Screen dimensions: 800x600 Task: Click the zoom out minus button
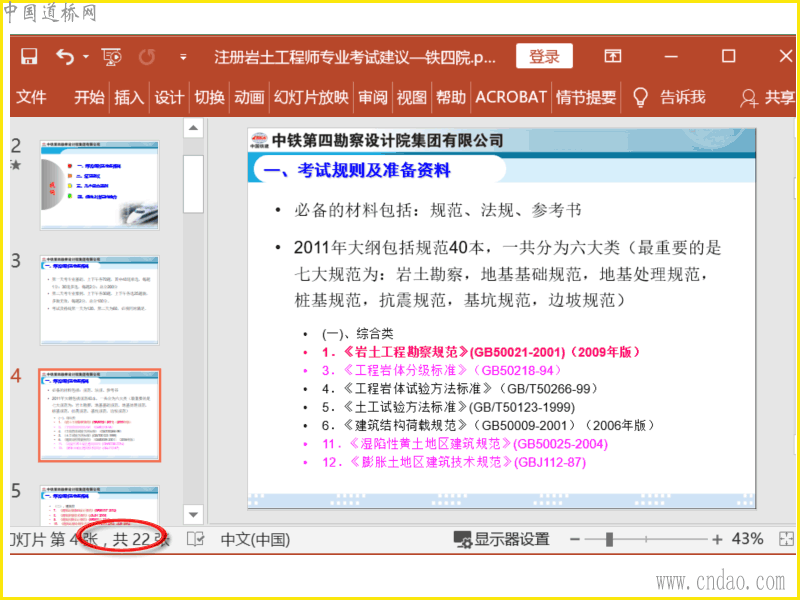tap(575, 539)
